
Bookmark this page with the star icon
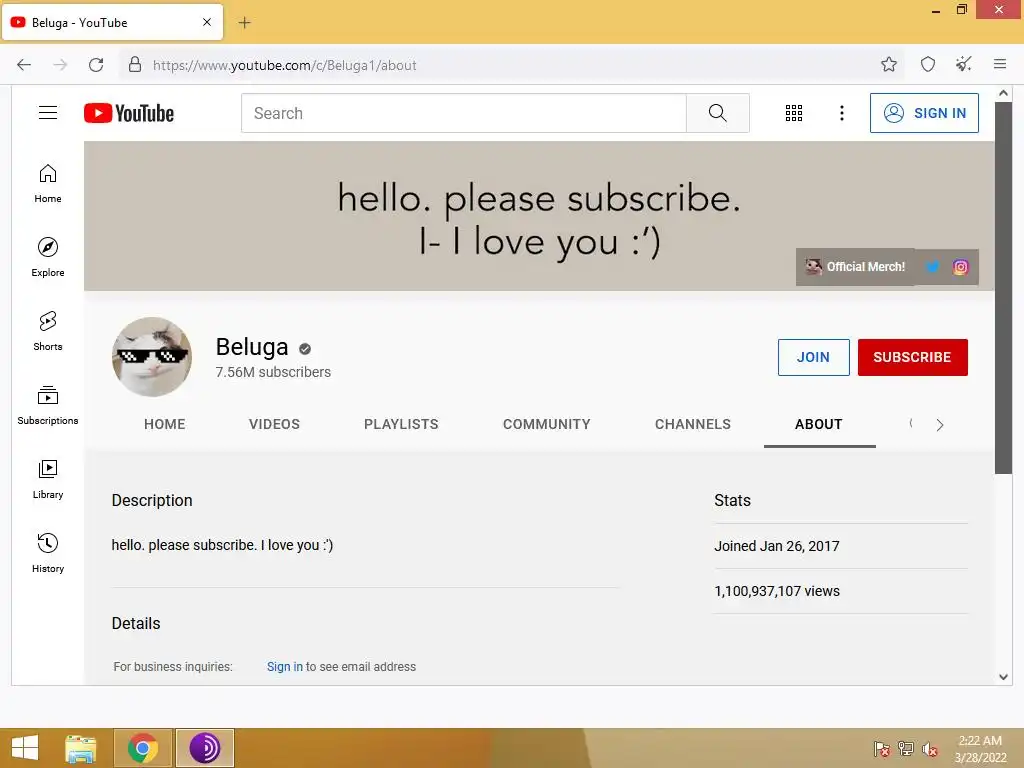(x=889, y=64)
